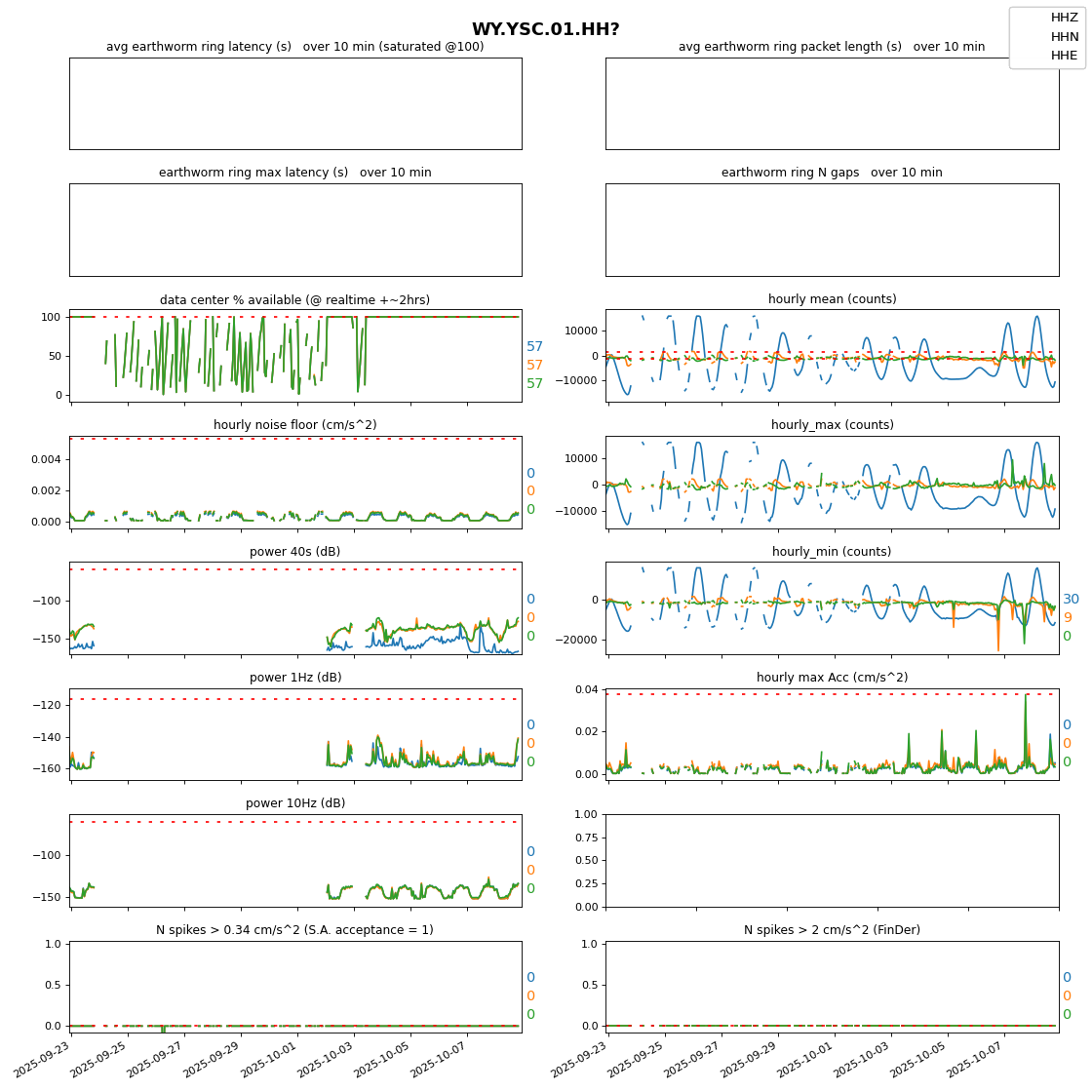Click inside the empty avg ring latency plot
1092x1092 pixels.
click(x=294, y=103)
